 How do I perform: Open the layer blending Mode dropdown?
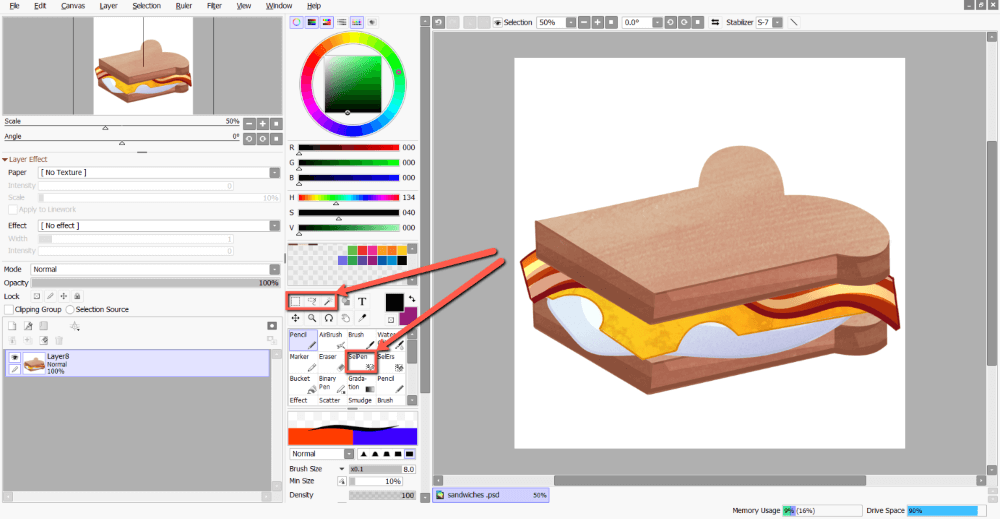155,269
